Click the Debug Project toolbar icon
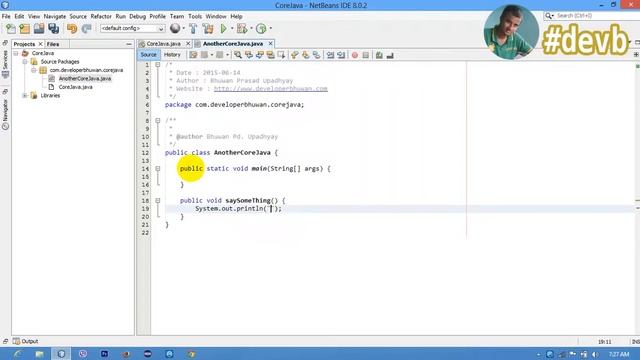 click(x=242, y=28)
